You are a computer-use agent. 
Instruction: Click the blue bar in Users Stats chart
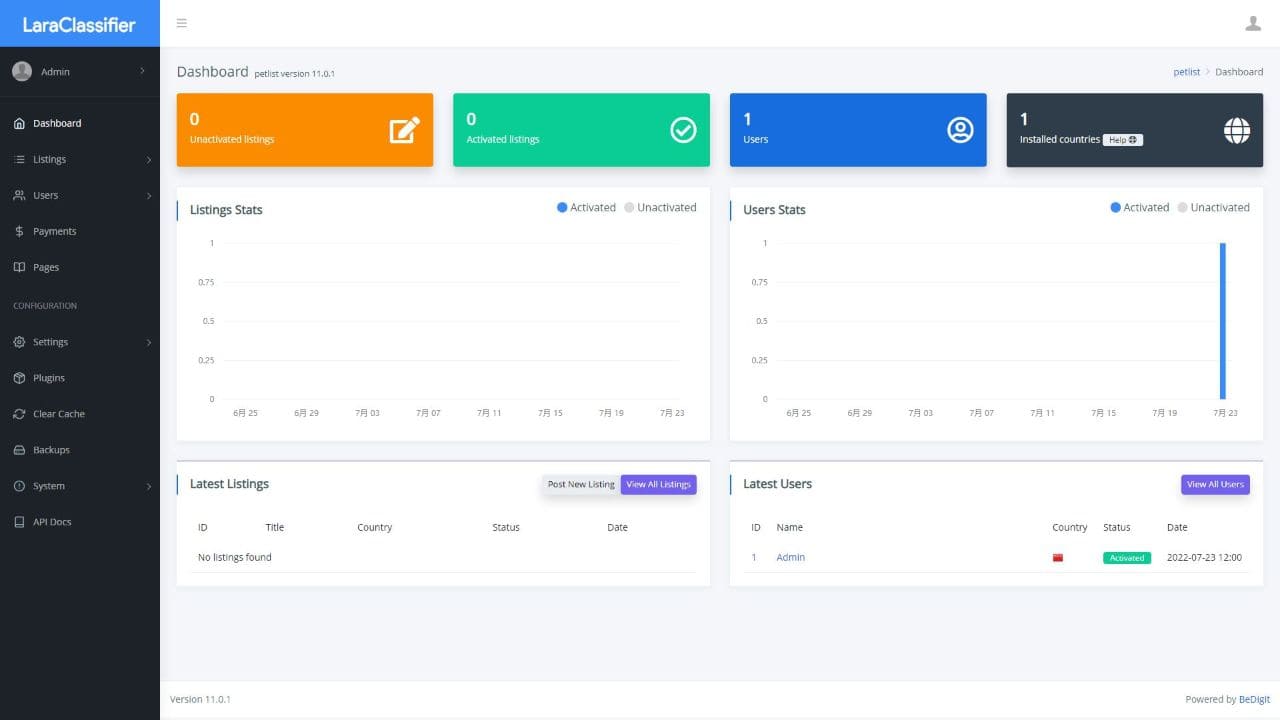[x=1222, y=321]
